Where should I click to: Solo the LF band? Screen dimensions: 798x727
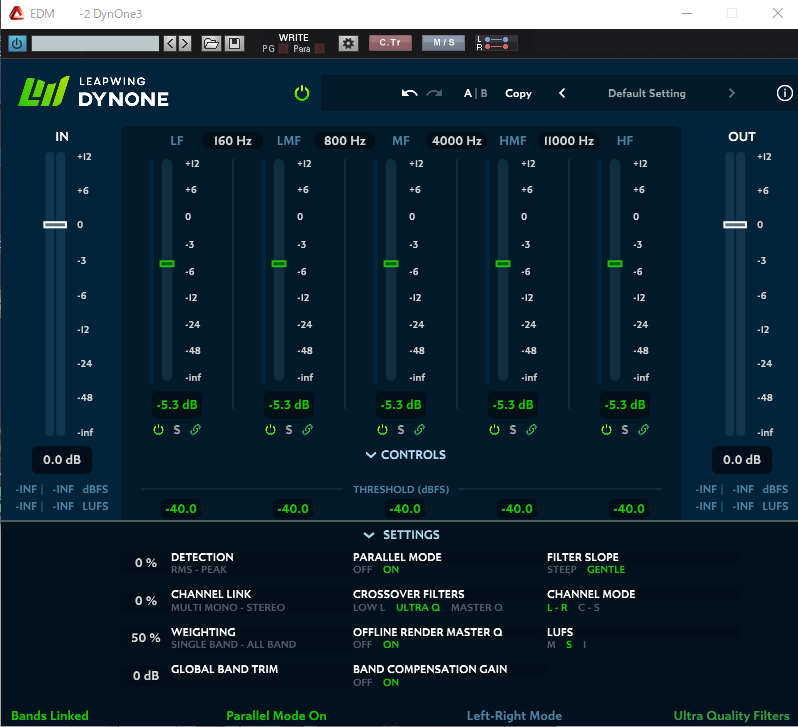[177, 430]
